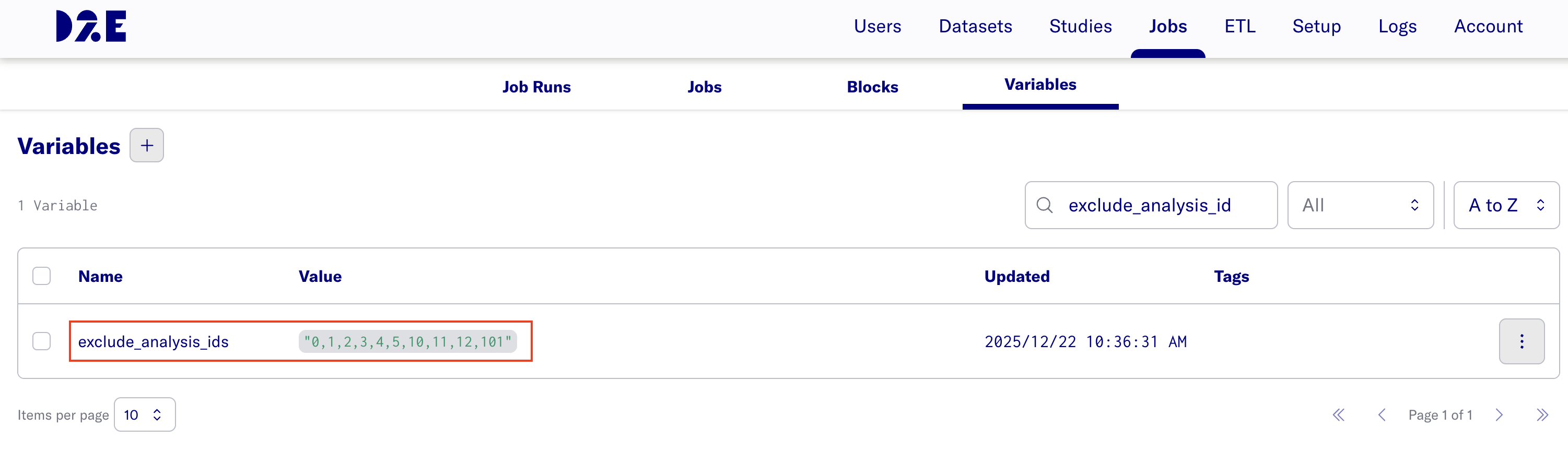Go to the previous page
The width and height of the screenshot is (1568, 451).
(x=1382, y=415)
